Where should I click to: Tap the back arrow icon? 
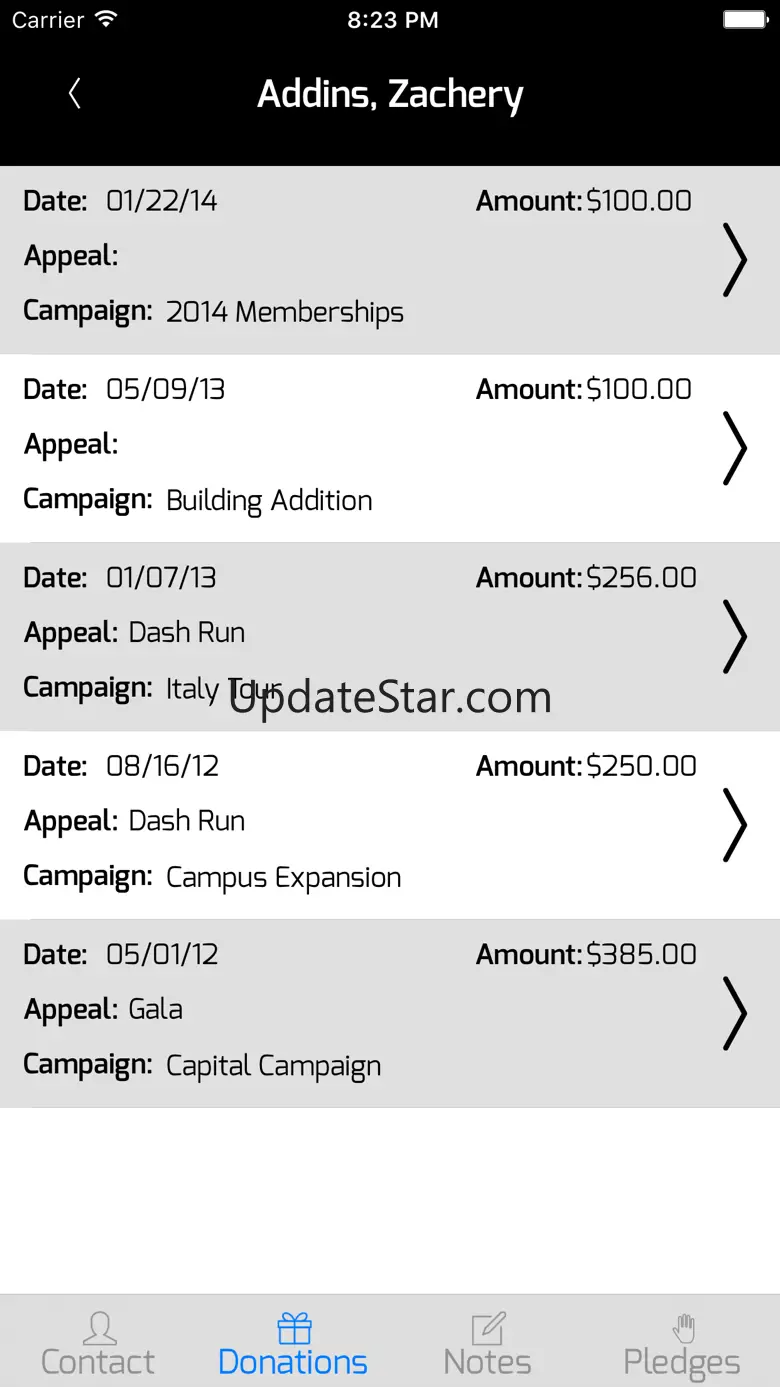[74, 94]
